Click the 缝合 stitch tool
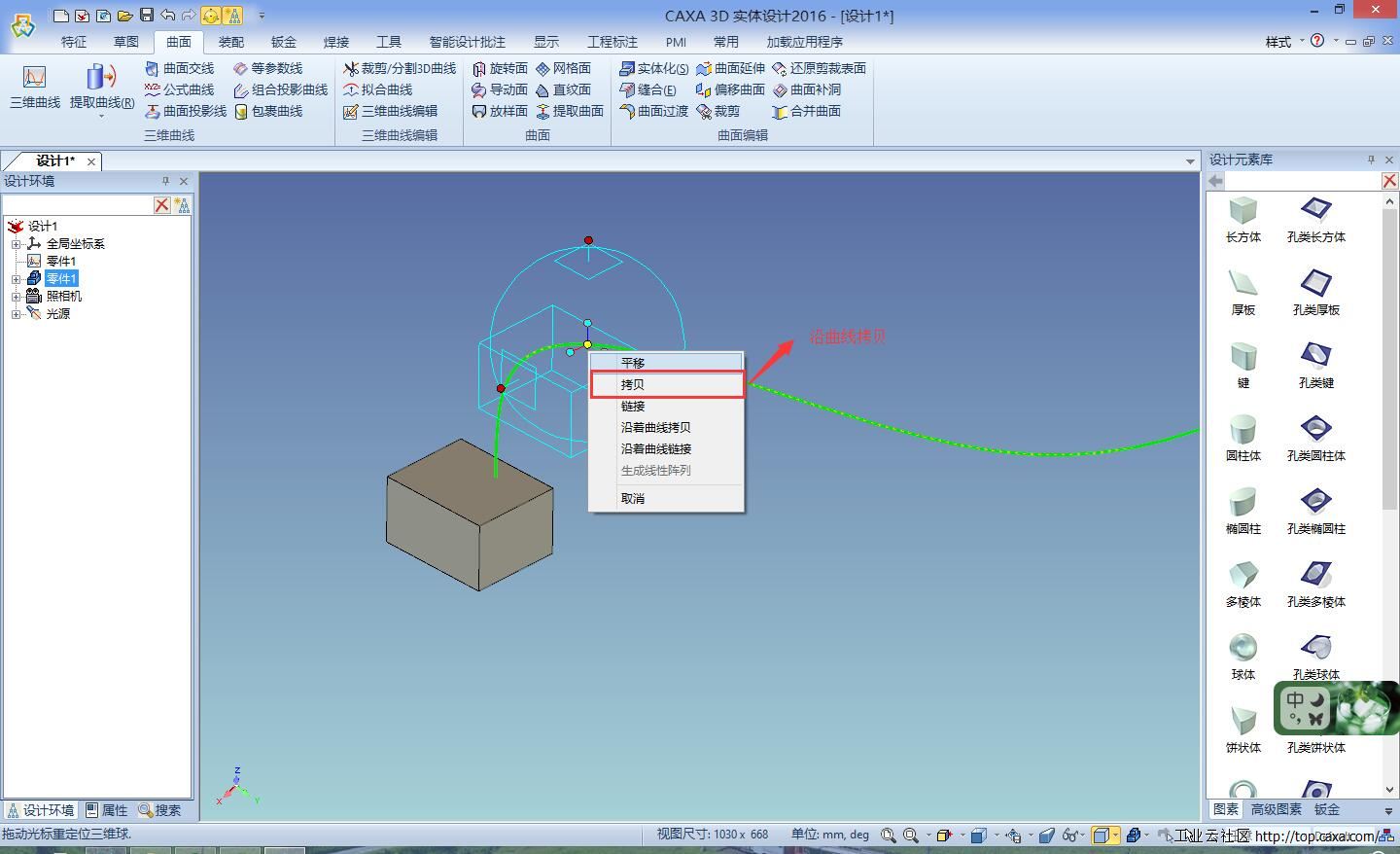This screenshot has height=854, width=1400. (647, 89)
